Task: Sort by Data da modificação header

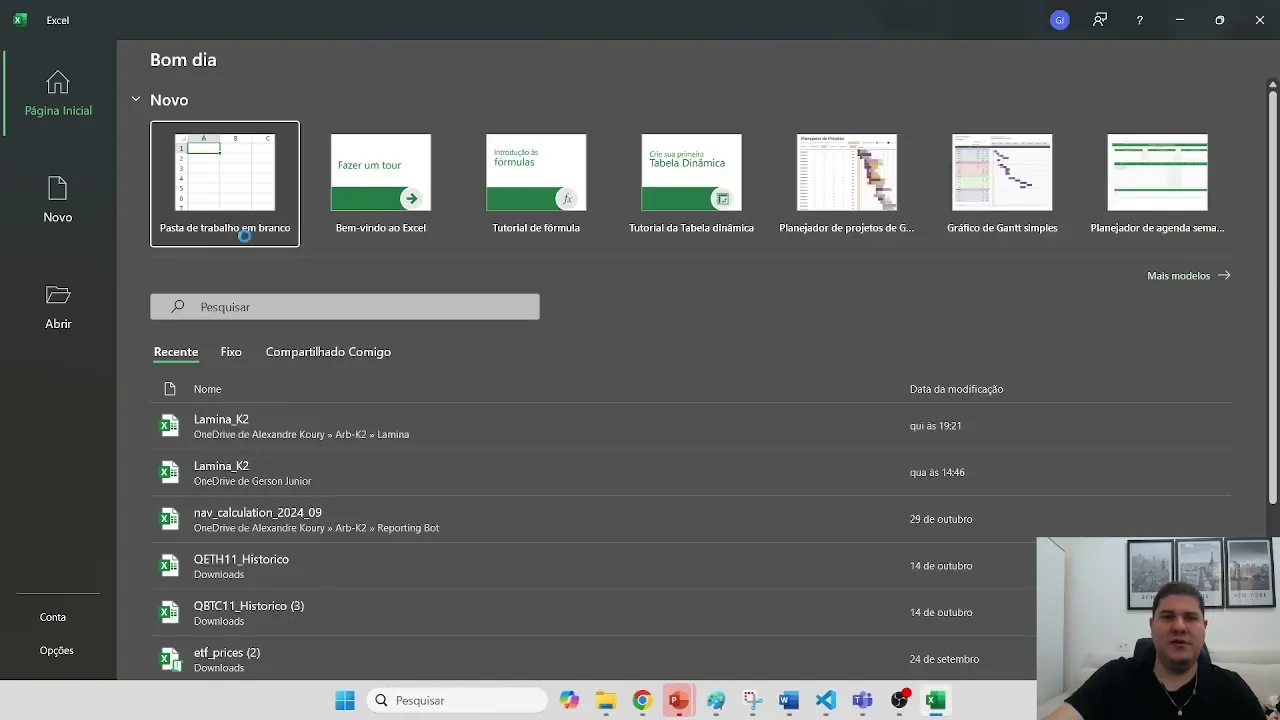Action: pyautogui.click(x=956, y=389)
